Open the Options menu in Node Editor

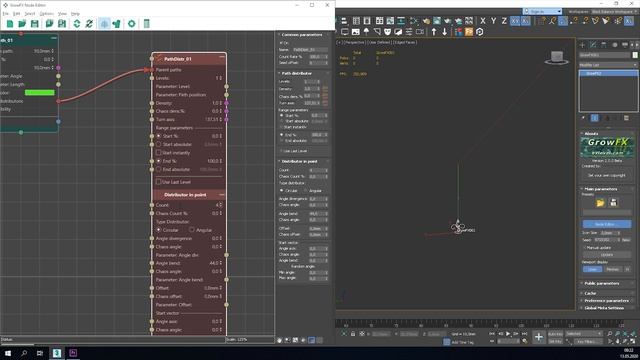(x=47, y=13)
